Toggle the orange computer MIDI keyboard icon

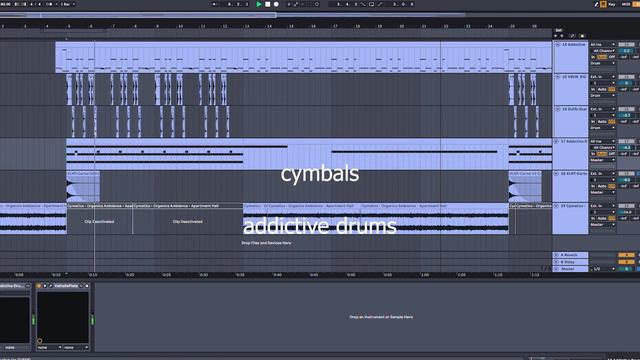(x=603, y=4)
